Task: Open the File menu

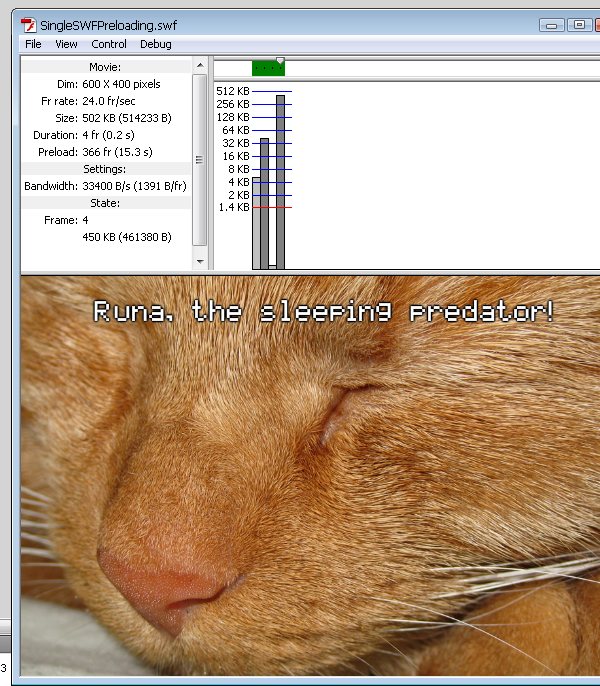Action: (x=33, y=44)
